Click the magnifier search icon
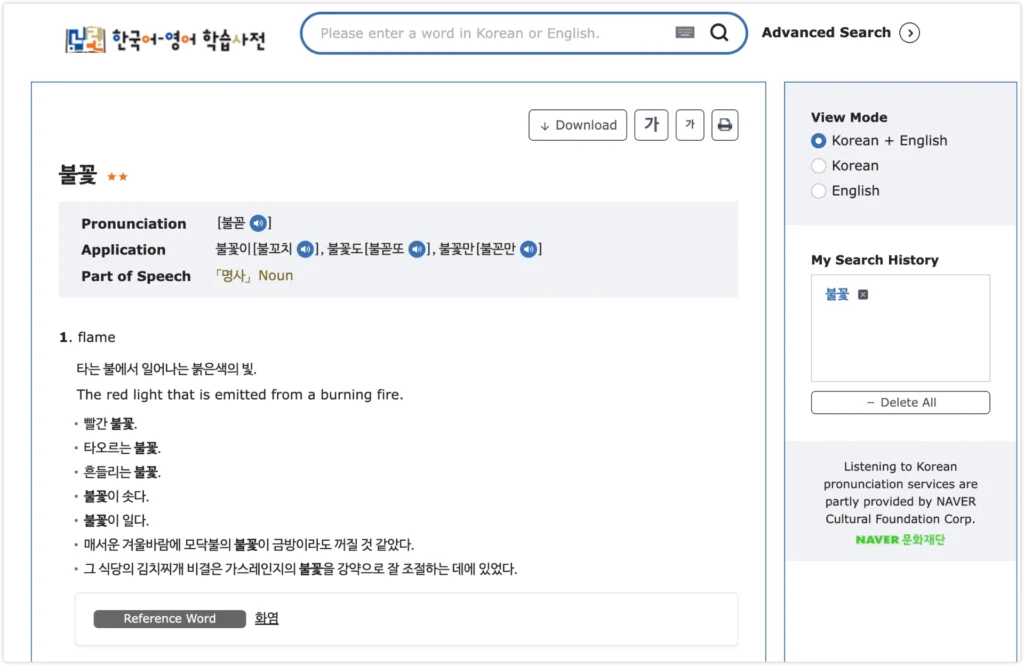Viewport: 1024px width, 665px height. [719, 32]
